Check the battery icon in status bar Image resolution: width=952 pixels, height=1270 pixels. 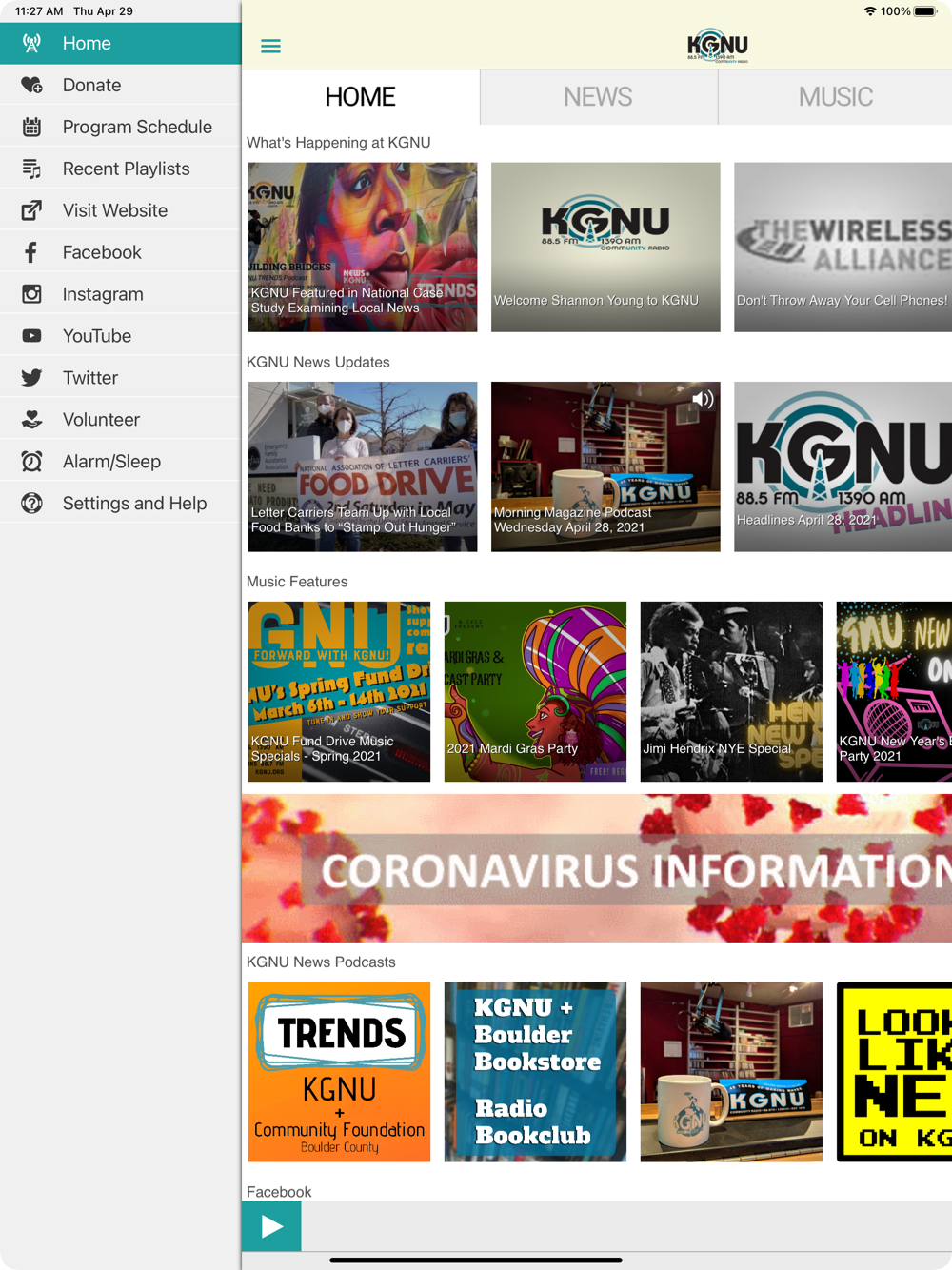point(925,11)
